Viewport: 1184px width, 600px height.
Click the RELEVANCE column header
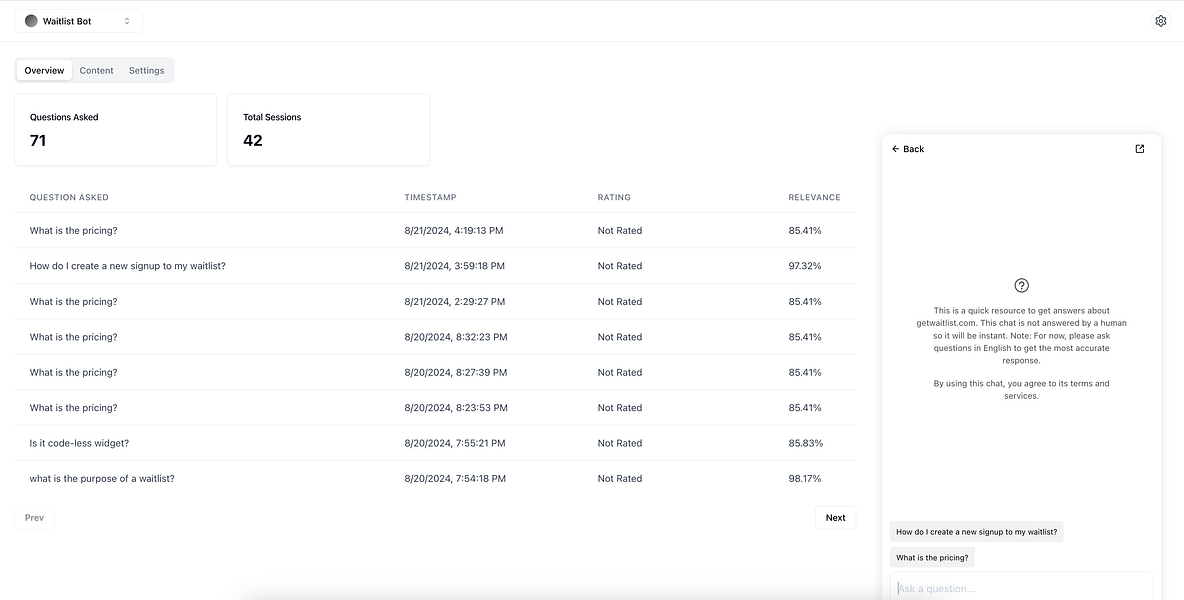(x=814, y=197)
